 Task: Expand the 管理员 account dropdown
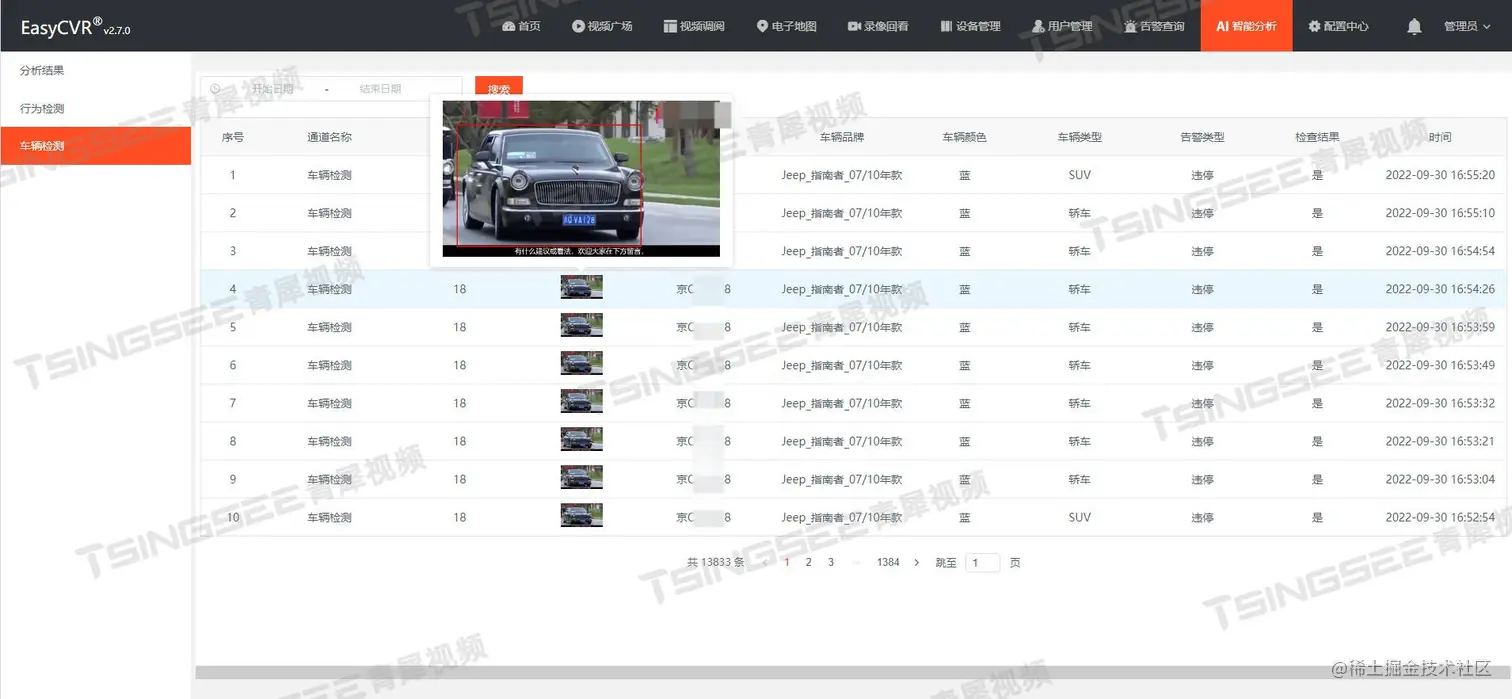pos(1468,26)
